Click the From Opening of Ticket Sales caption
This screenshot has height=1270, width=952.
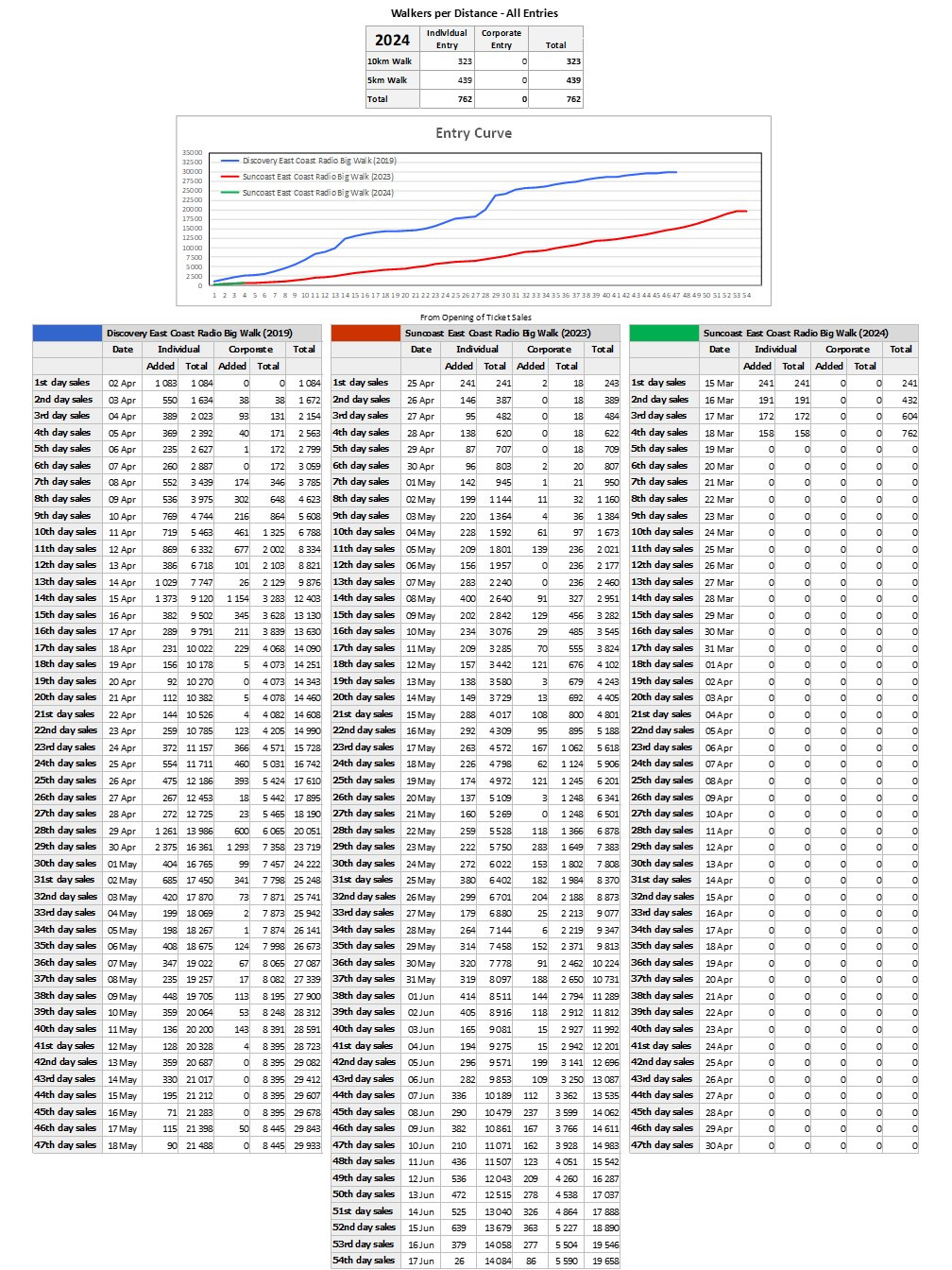click(x=475, y=317)
